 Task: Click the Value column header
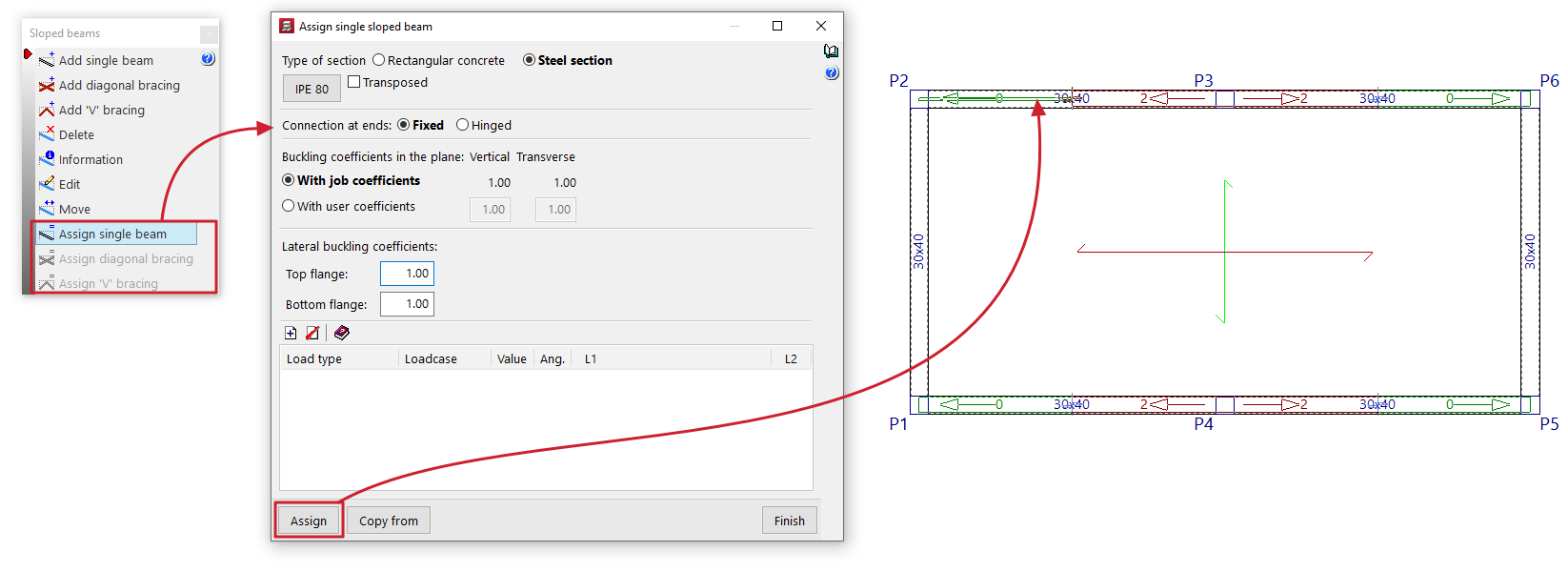(513, 358)
